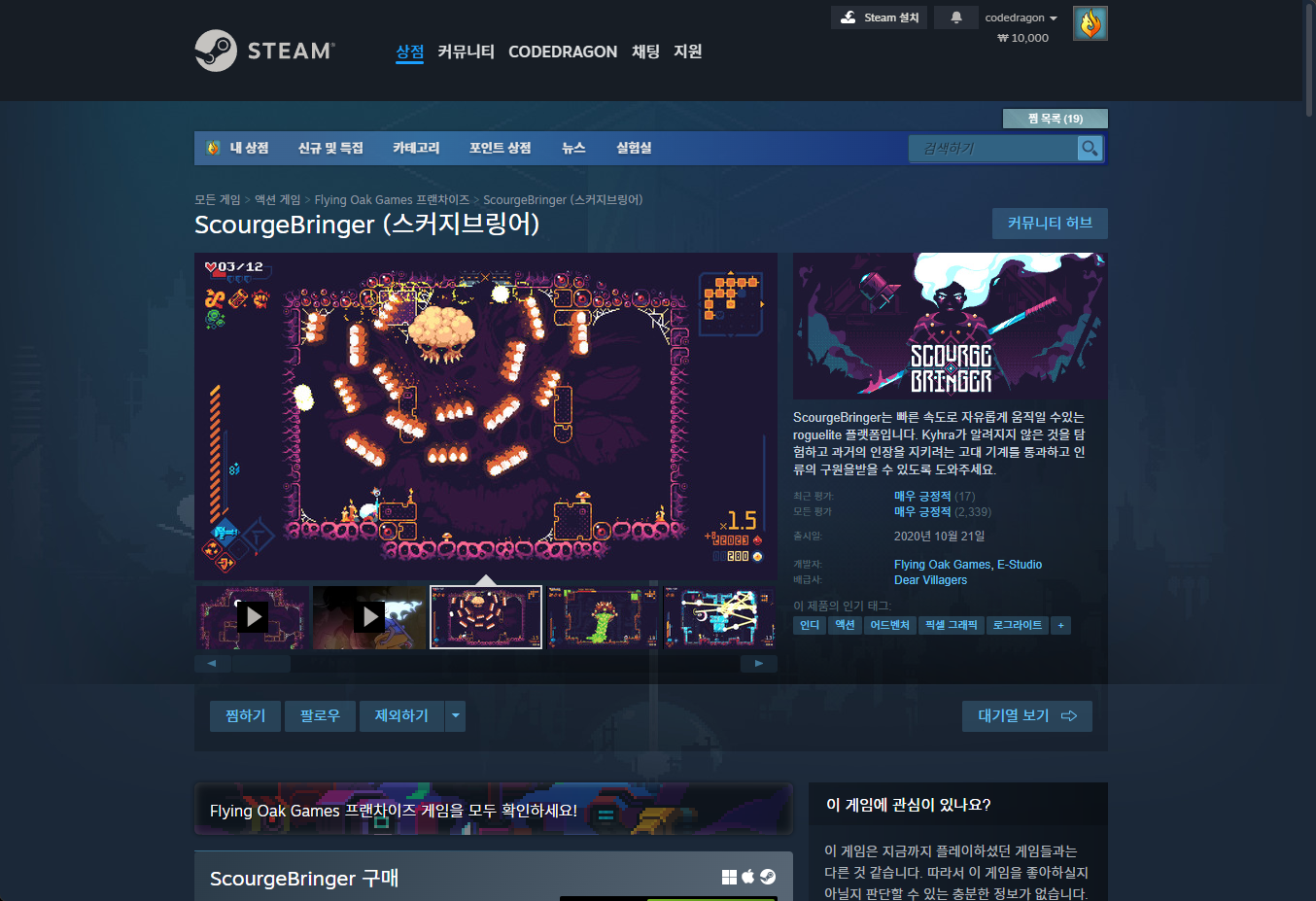Click the ScourgeBringer capsule header image
1316x901 pixels.
click(951, 327)
